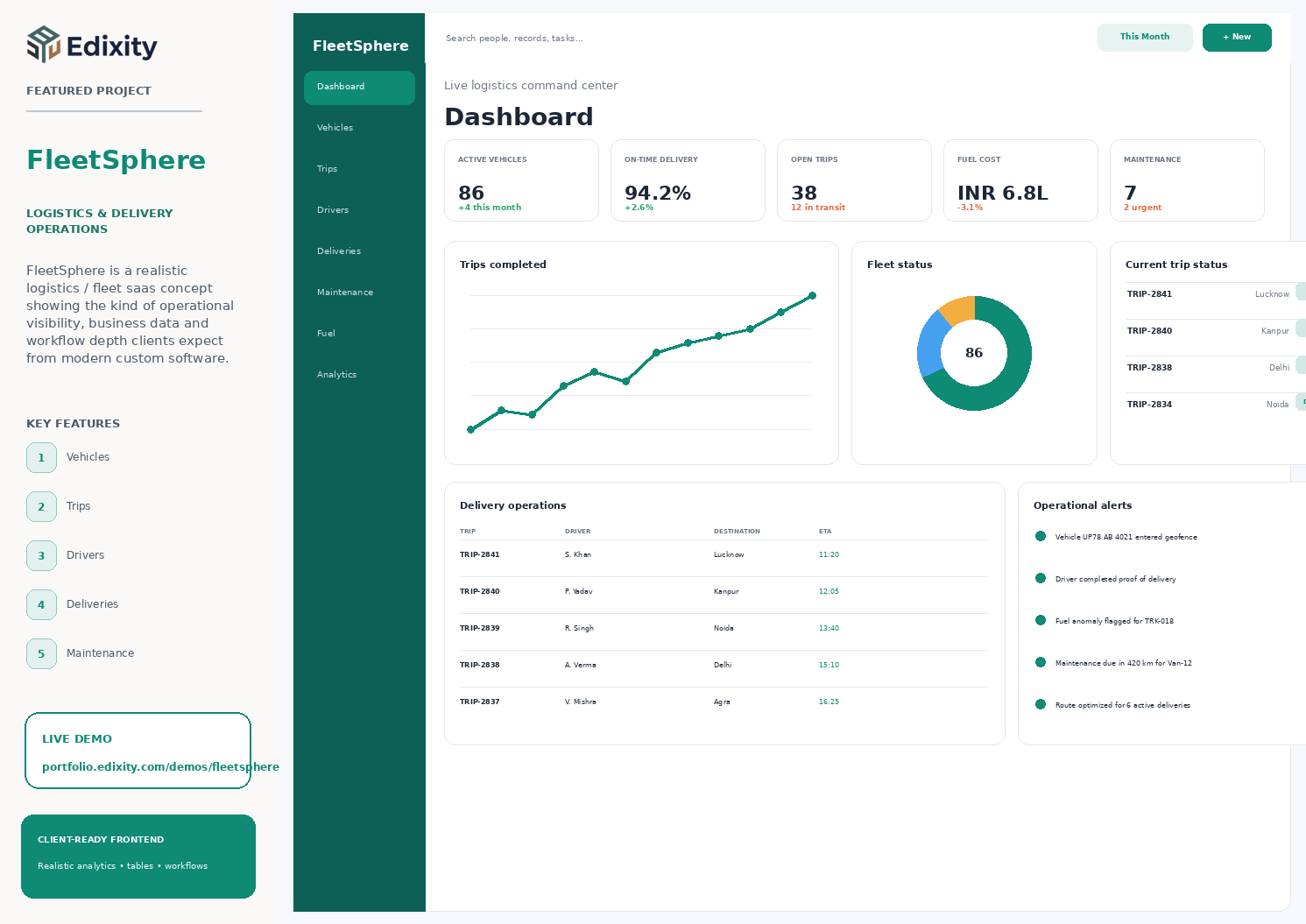Click the DESTINATION column header
Viewport: 1306px width, 924px height.
coord(737,532)
